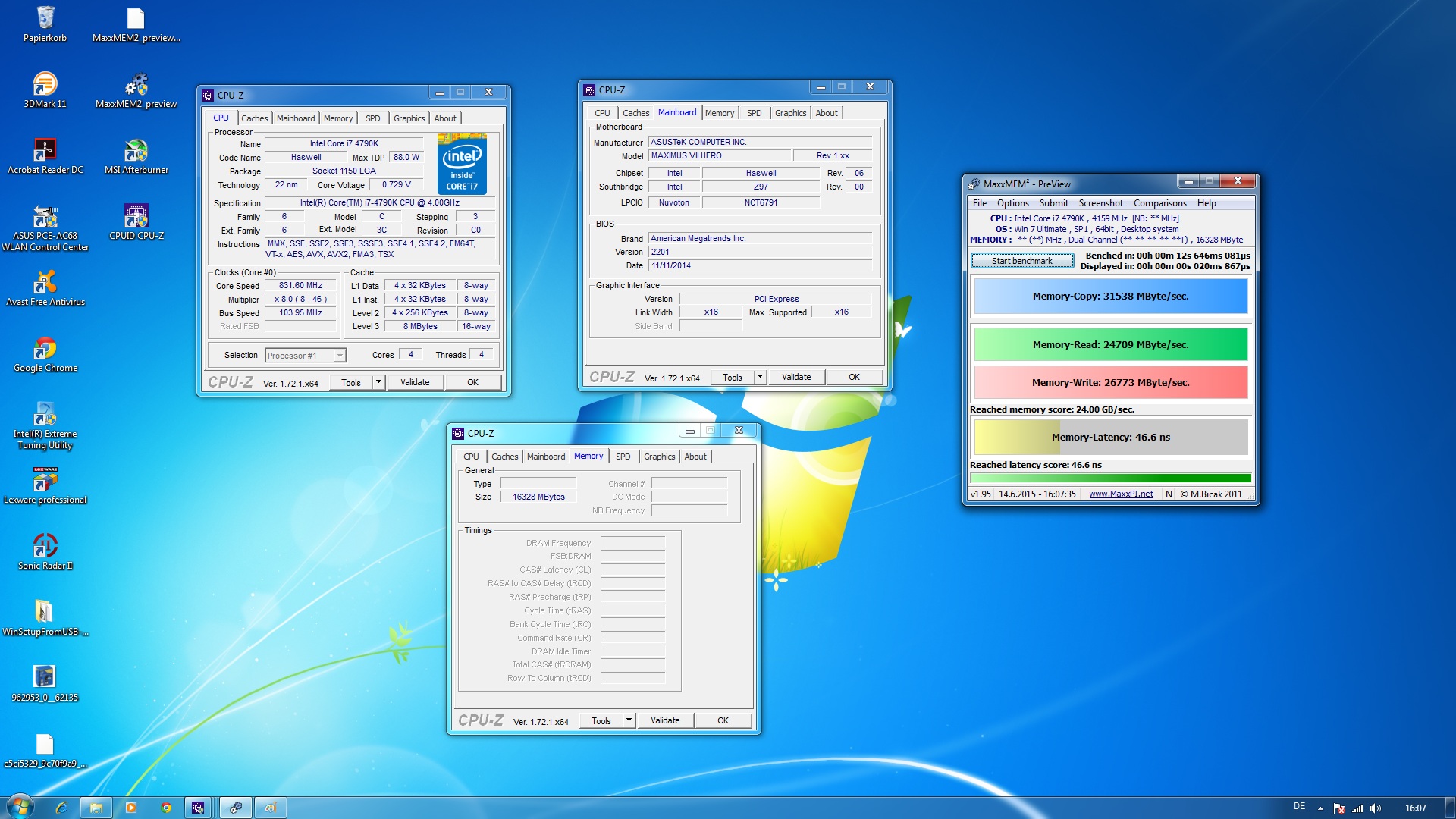Launch Google Chrome desktop icon
Screen dimensions: 1456x819
pyautogui.click(x=45, y=354)
